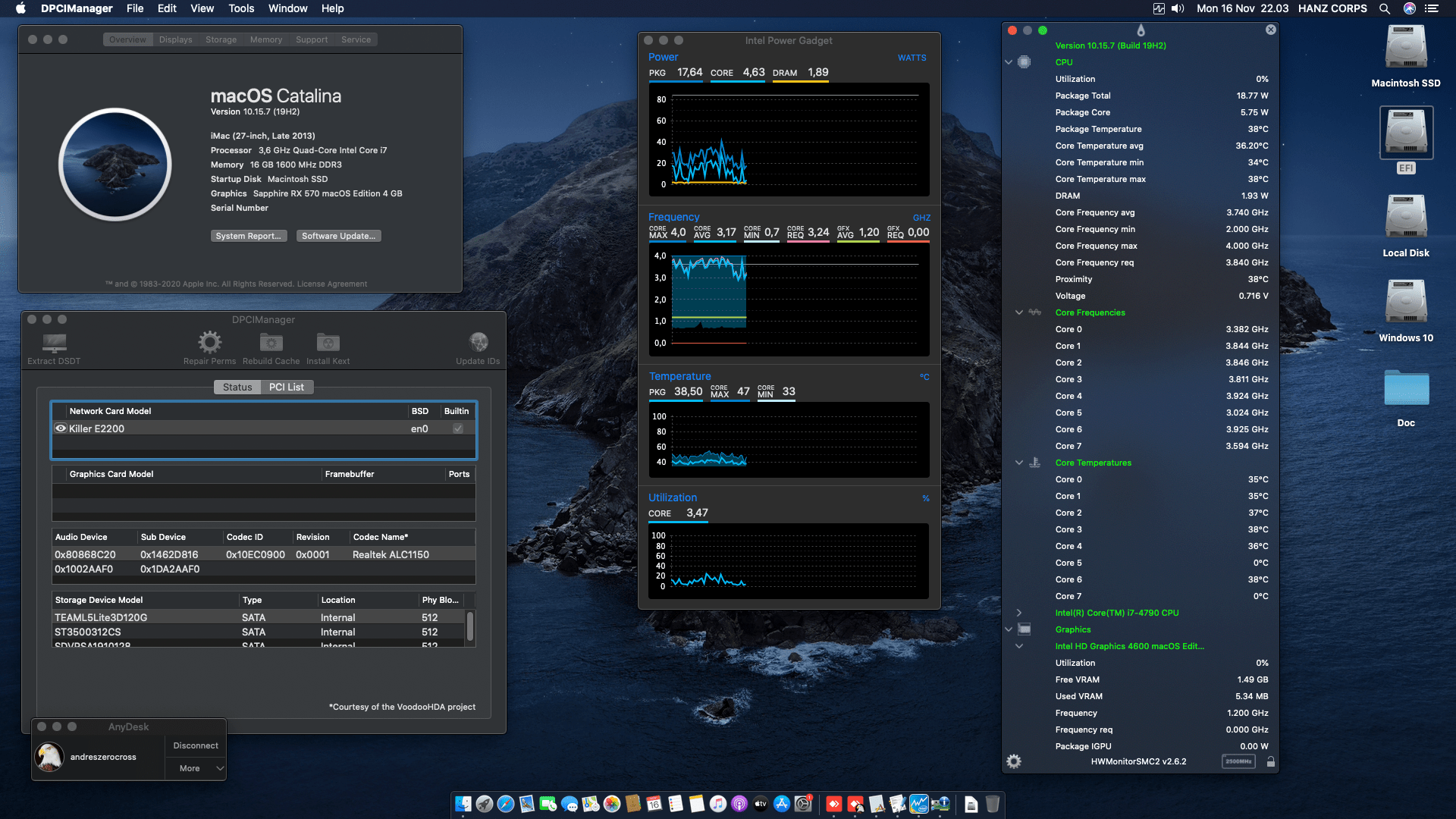1456x819 pixels.
Task: Click the 2500MHz frequency slider control
Action: [x=1238, y=761]
